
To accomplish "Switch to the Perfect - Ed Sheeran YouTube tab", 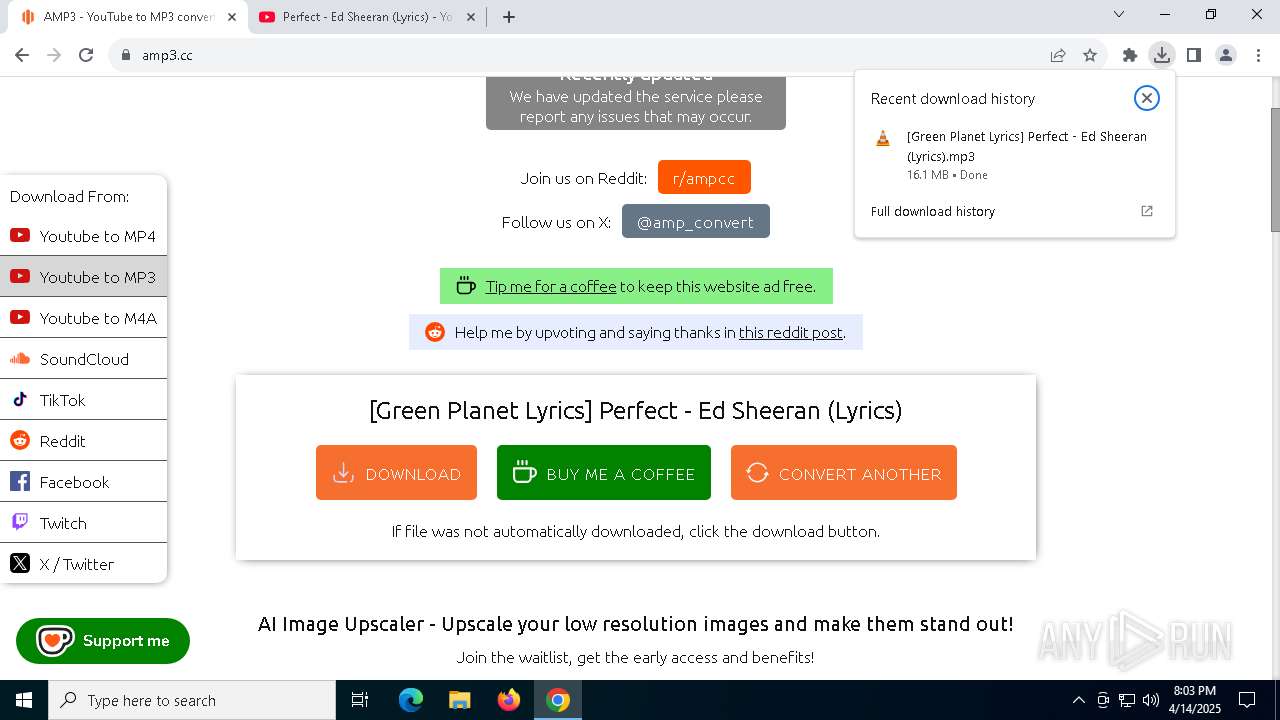I will pos(368,17).
